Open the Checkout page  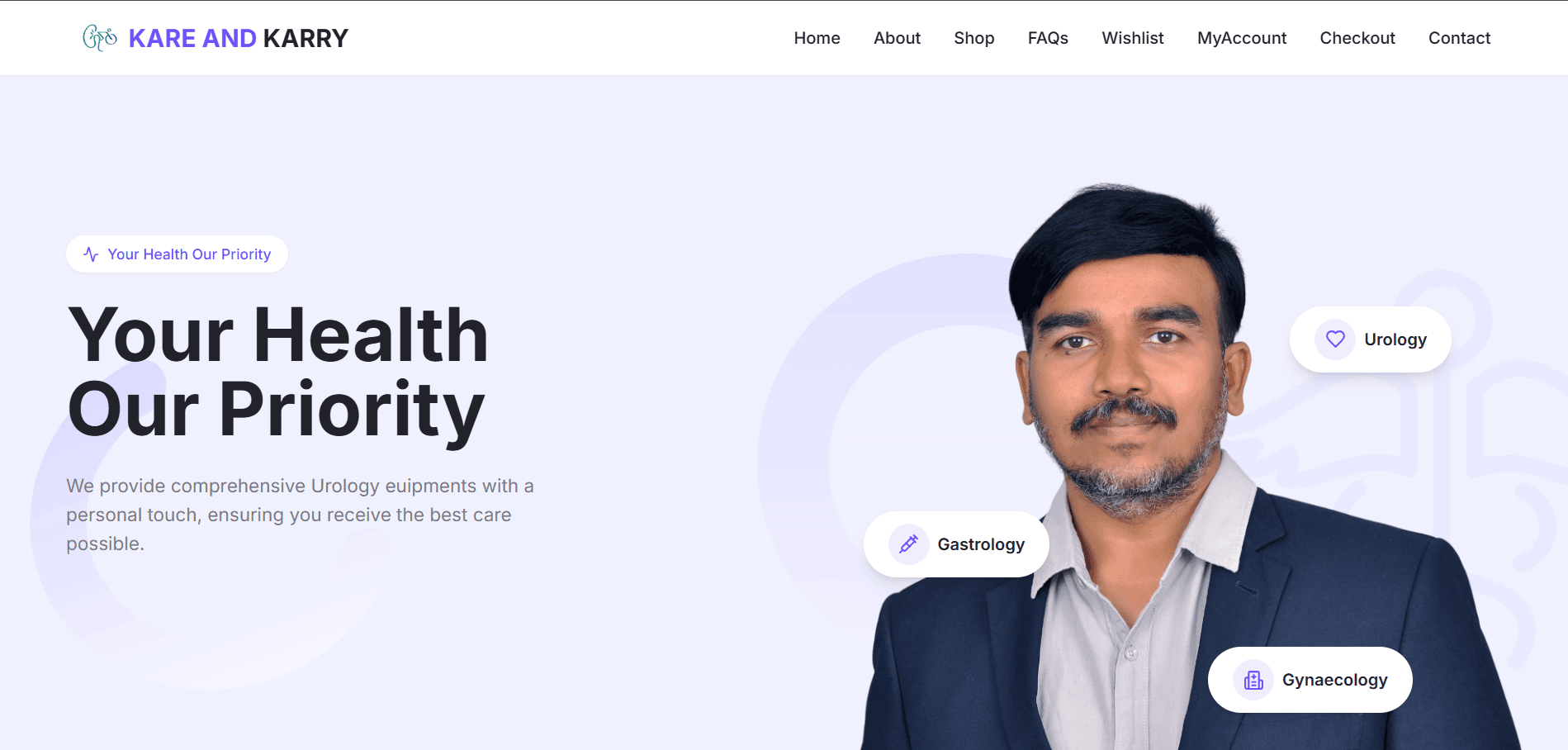coord(1357,38)
